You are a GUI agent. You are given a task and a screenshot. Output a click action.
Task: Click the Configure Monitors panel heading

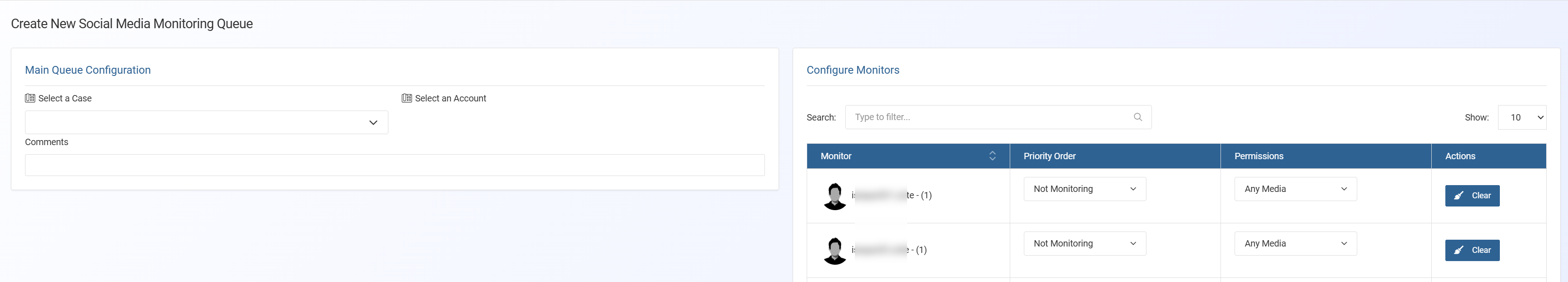tap(852, 70)
